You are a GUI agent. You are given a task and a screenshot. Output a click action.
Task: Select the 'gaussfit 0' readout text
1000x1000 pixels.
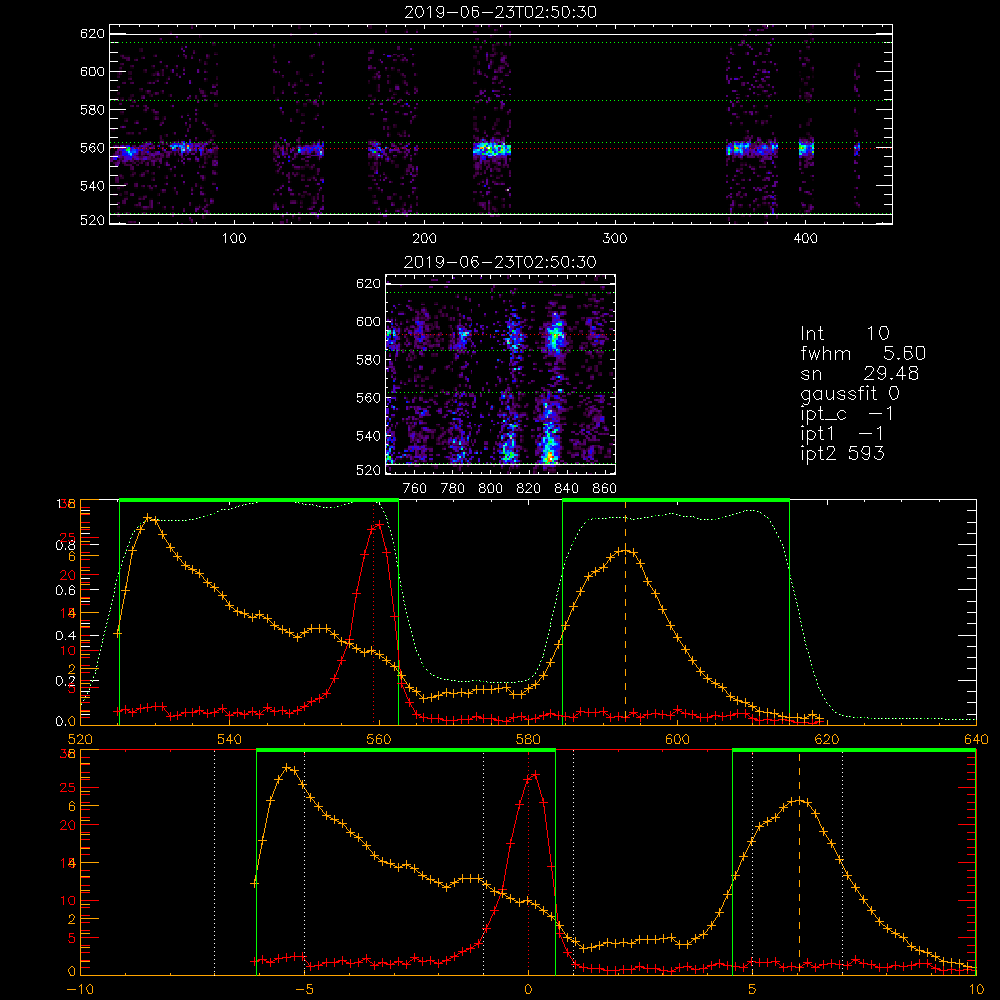point(850,393)
